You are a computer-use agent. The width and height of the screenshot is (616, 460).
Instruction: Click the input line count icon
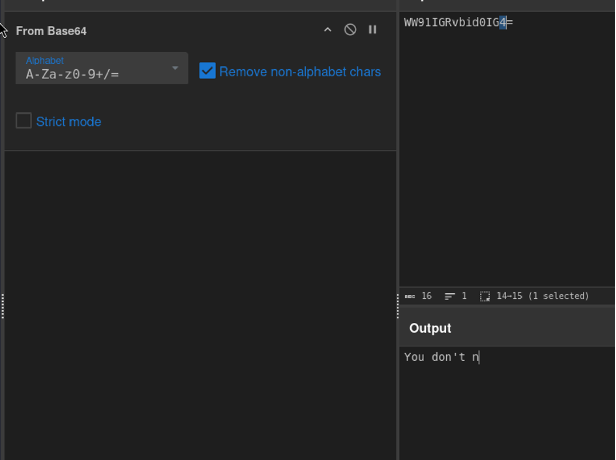click(449, 296)
